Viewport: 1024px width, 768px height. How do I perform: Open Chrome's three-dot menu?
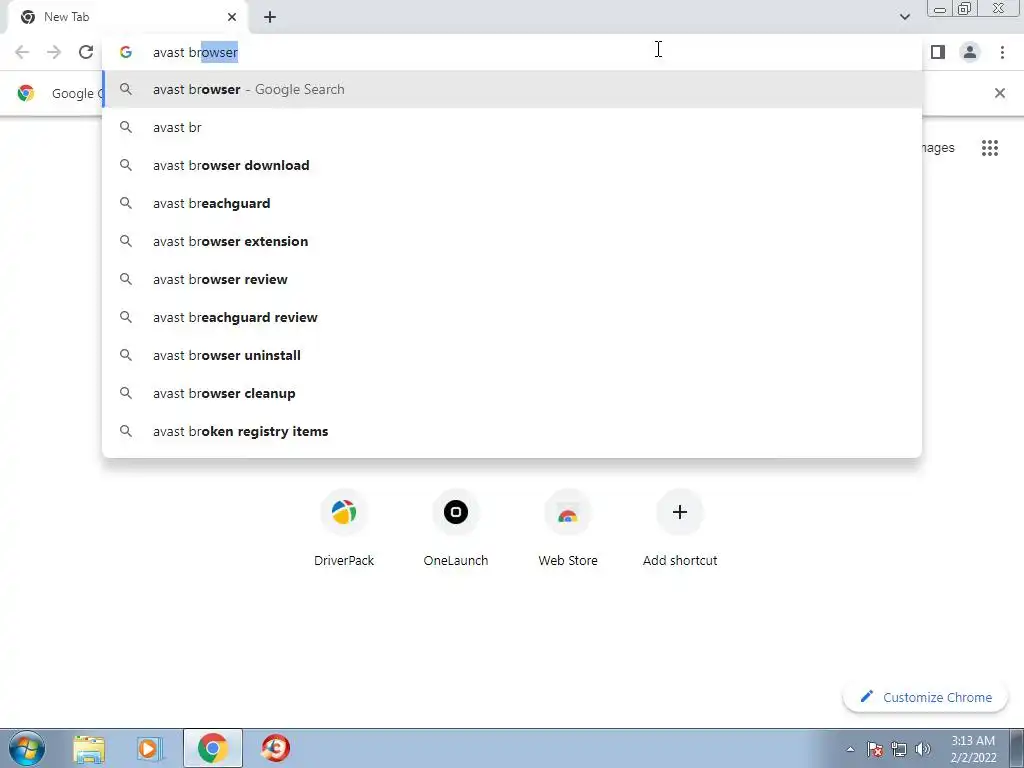click(x=1002, y=52)
